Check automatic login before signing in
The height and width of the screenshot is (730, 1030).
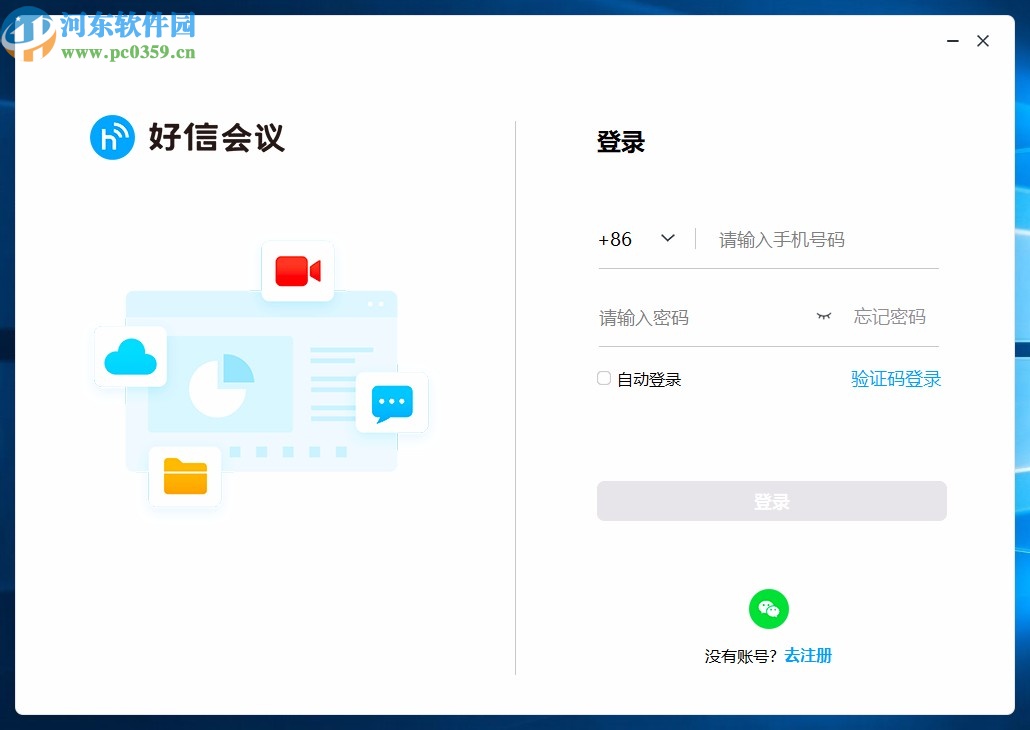603,378
